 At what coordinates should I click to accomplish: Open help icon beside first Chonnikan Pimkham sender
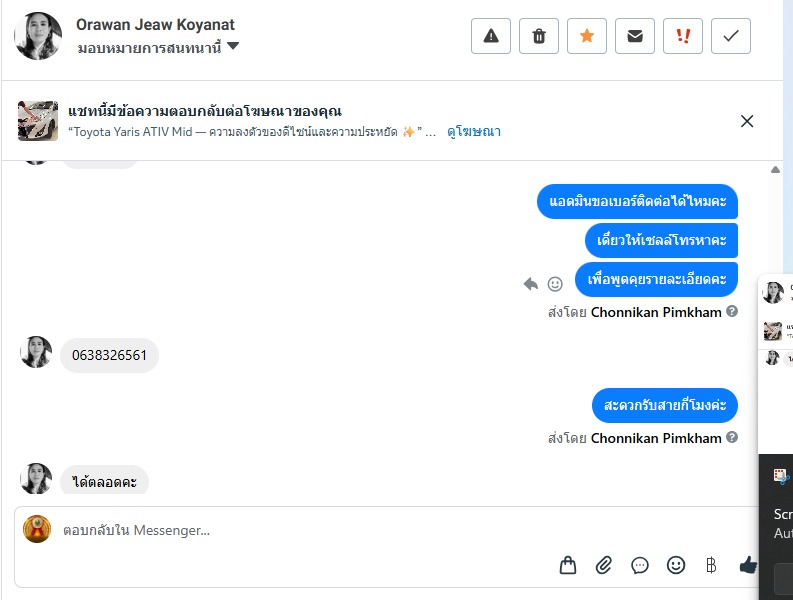point(732,312)
